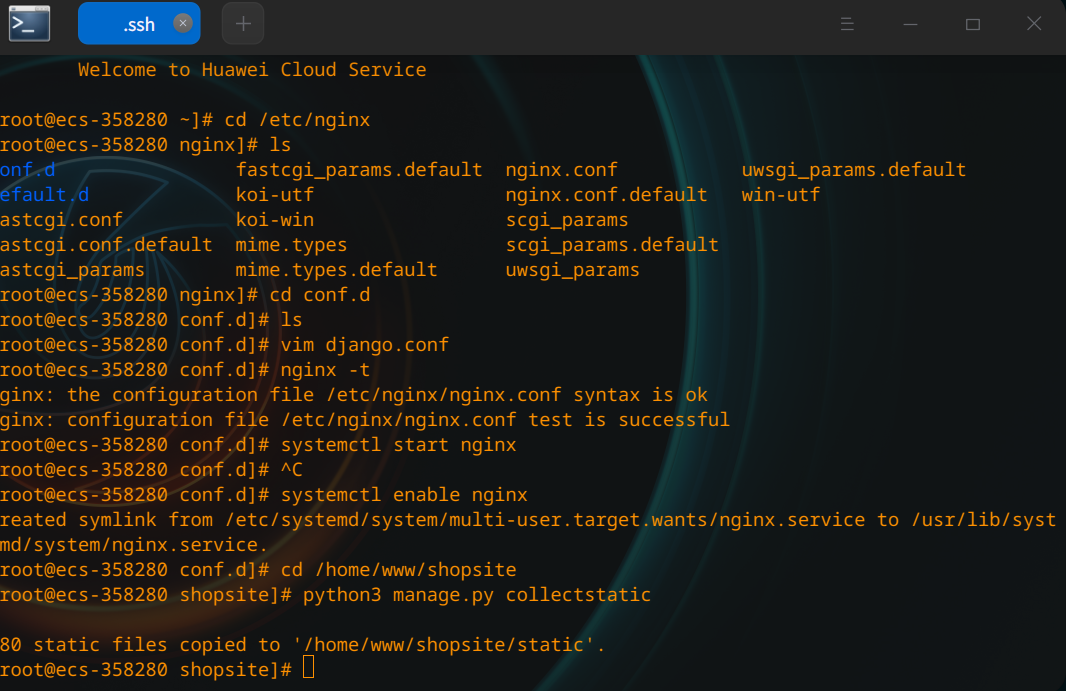Image resolution: width=1066 pixels, height=691 pixels.
Task: Click the nginx.conf.default file name
Action: coord(606,195)
